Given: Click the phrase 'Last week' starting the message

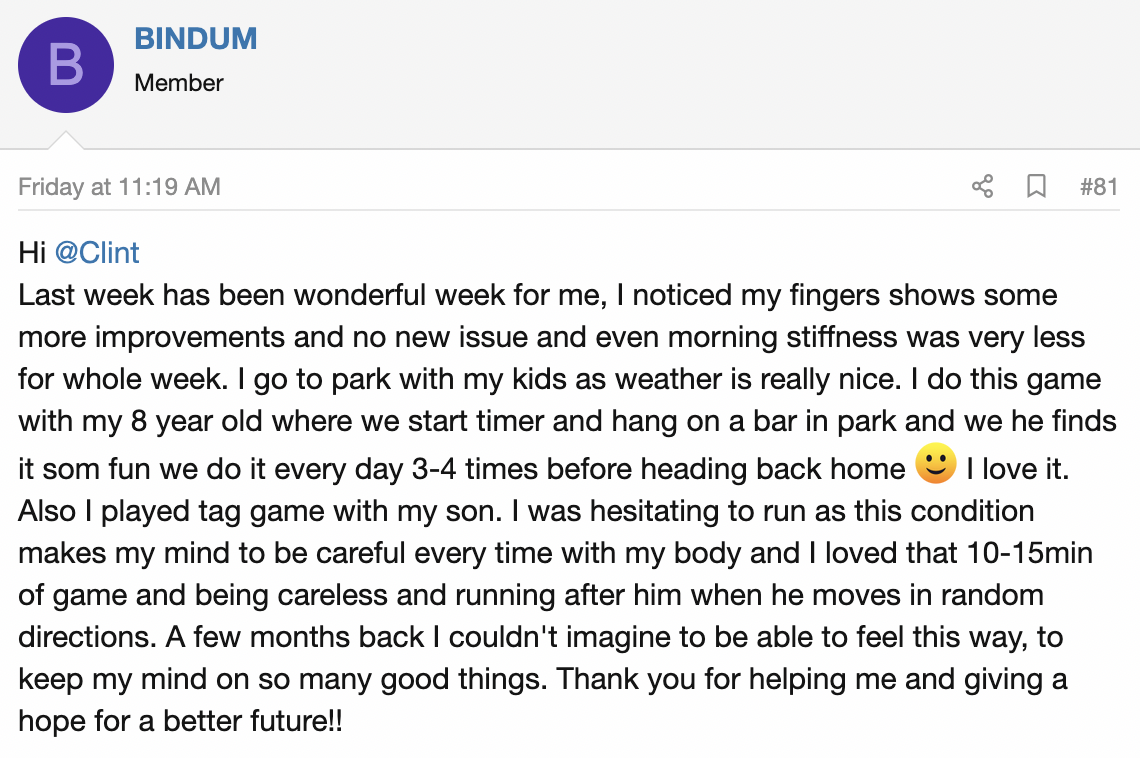Looking at the screenshot, I should pyautogui.click(x=86, y=295).
